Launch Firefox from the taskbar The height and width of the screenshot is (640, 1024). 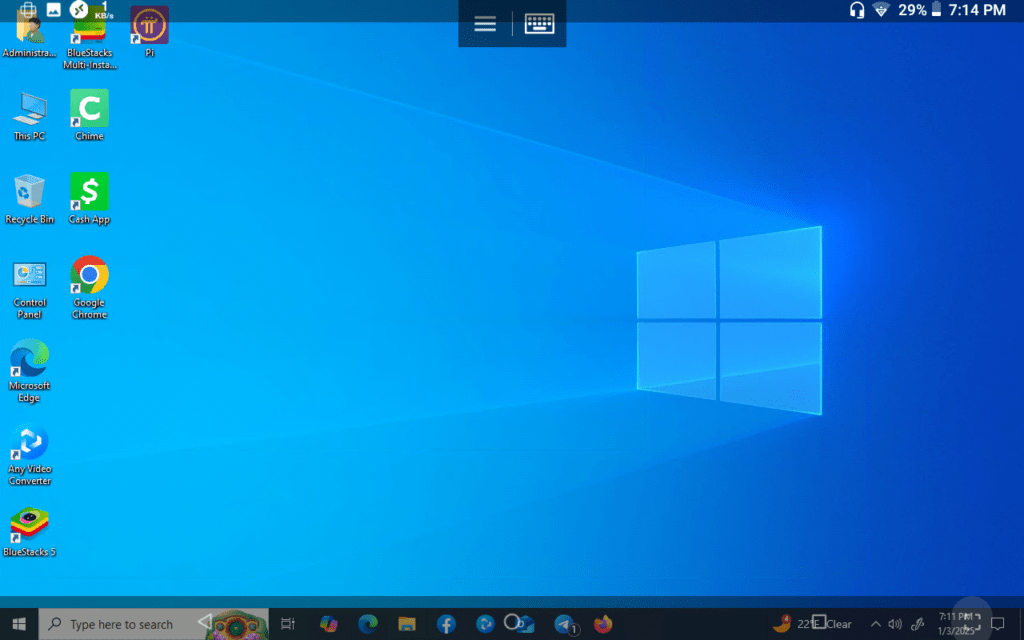coord(603,624)
